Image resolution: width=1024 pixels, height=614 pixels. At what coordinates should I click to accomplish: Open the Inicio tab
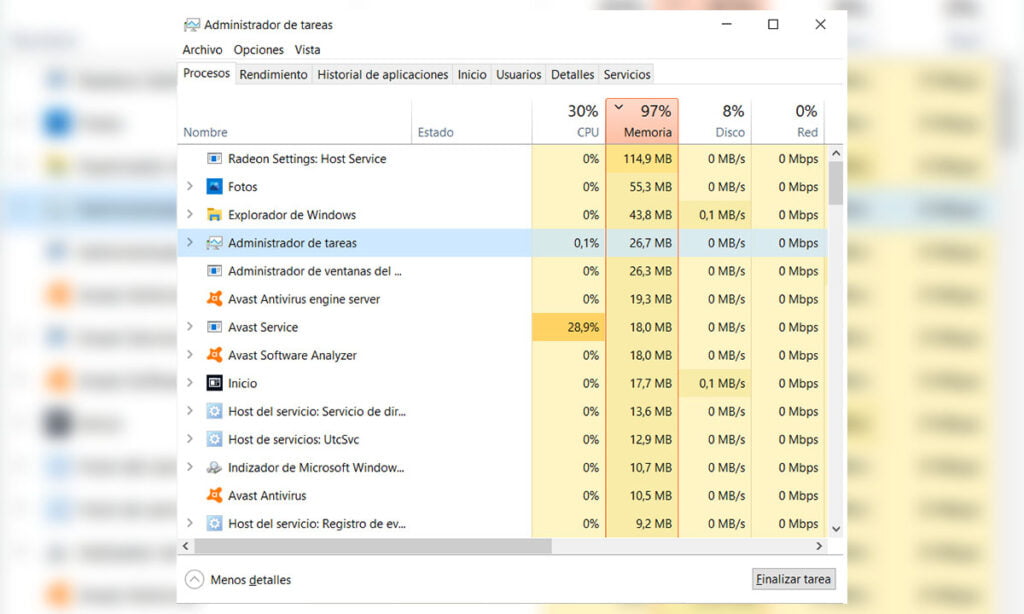(x=472, y=74)
